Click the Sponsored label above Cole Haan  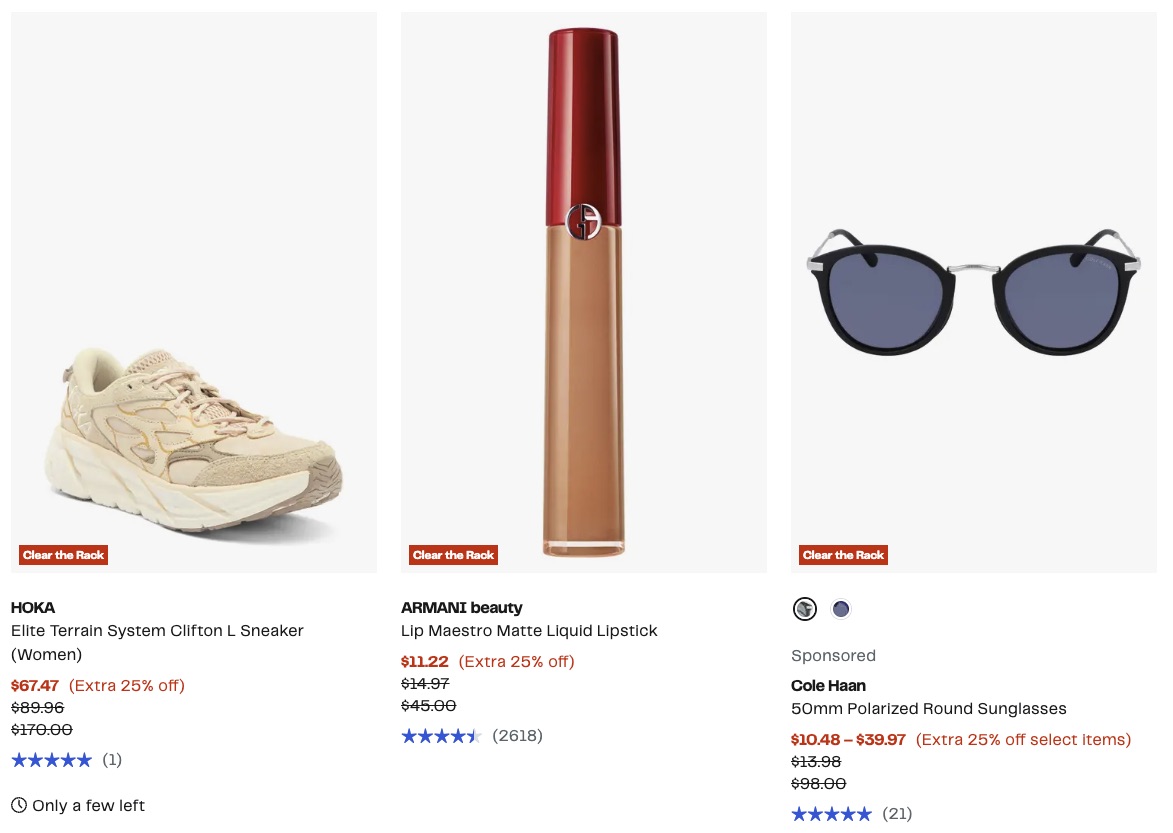click(x=833, y=655)
